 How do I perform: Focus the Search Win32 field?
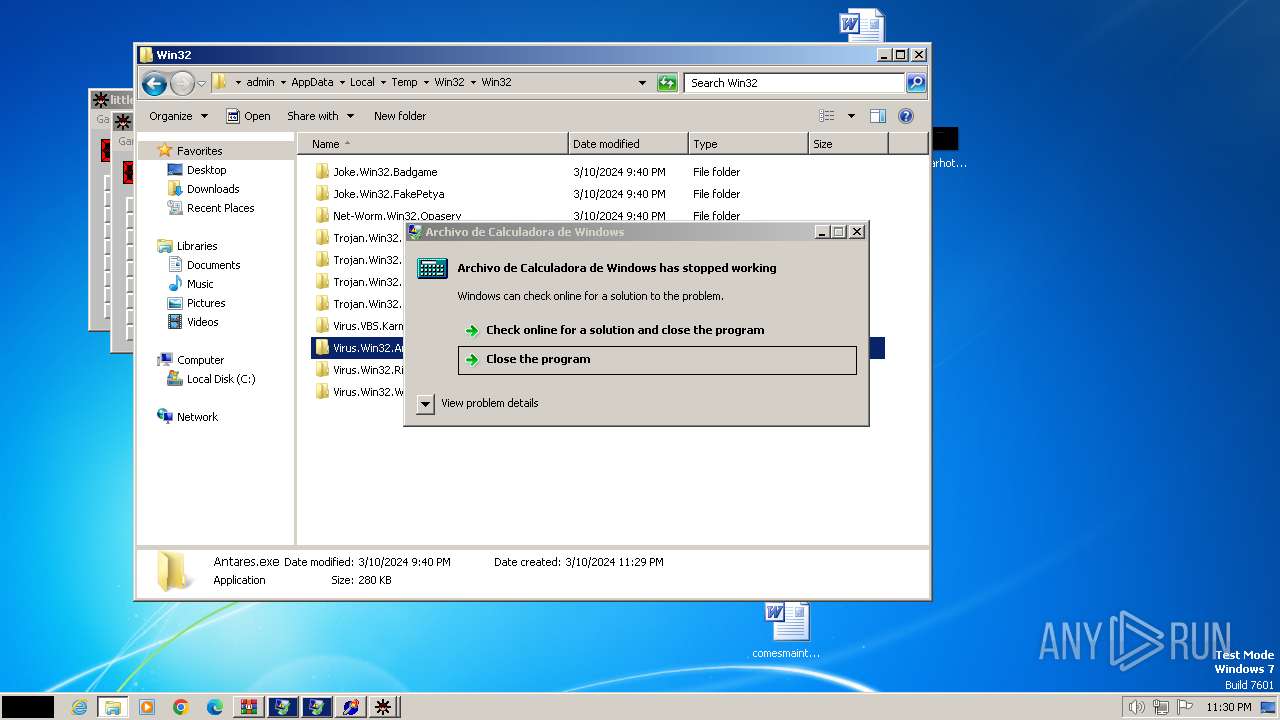pyautogui.click(x=795, y=83)
